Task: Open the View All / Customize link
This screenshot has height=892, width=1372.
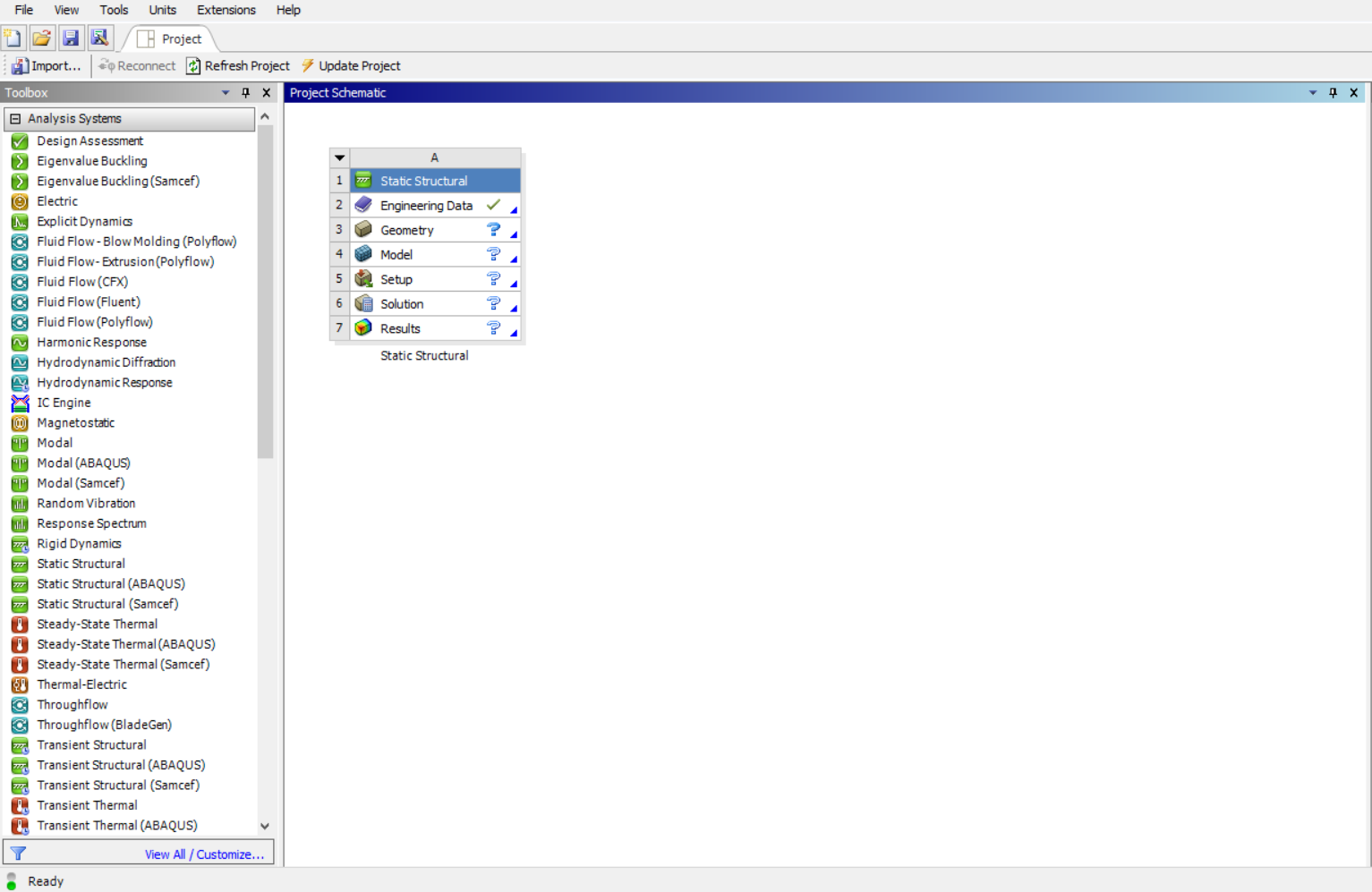Action: (x=204, y=854)
